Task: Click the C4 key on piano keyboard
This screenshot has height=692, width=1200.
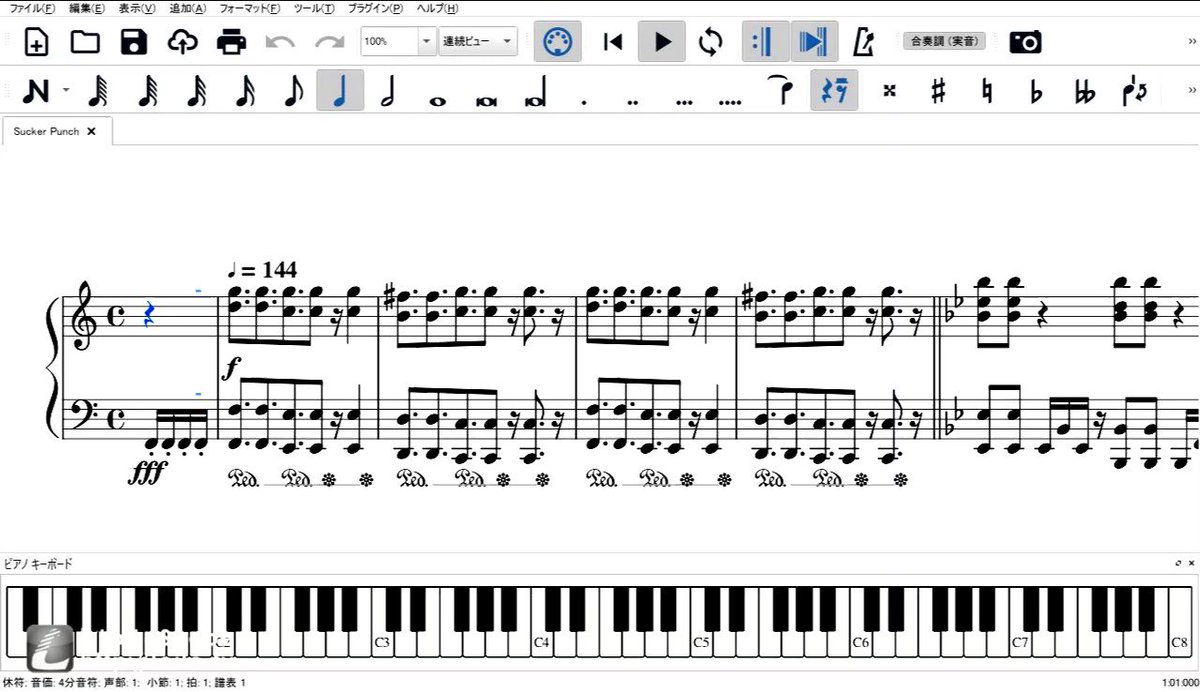Action: pos(541,621)
